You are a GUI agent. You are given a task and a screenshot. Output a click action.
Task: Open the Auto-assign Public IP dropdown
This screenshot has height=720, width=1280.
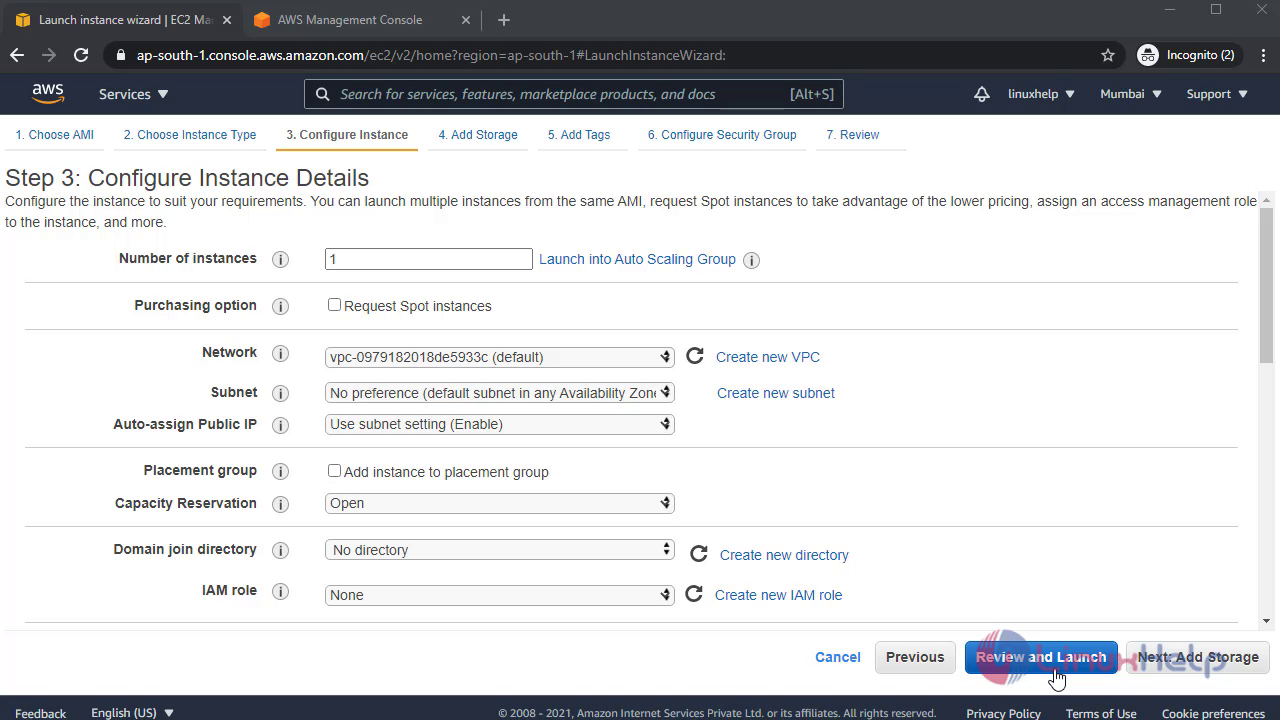[x=500, y=424]
